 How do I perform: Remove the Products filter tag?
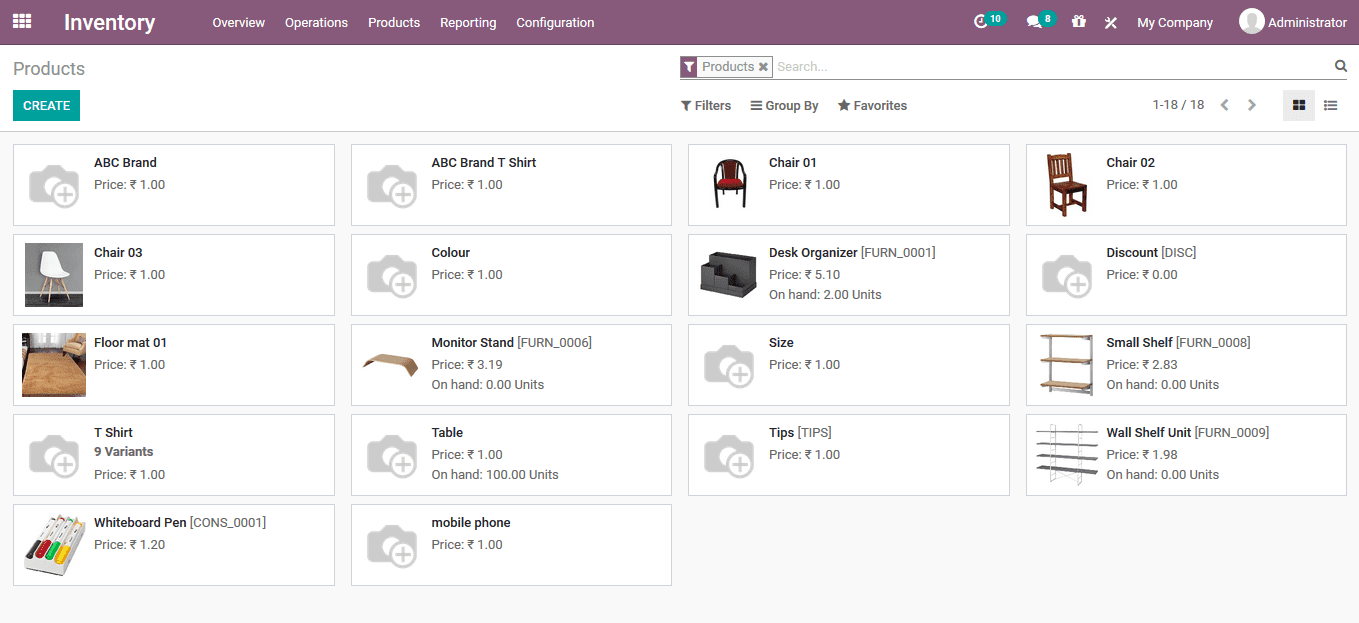pos(763,66)
